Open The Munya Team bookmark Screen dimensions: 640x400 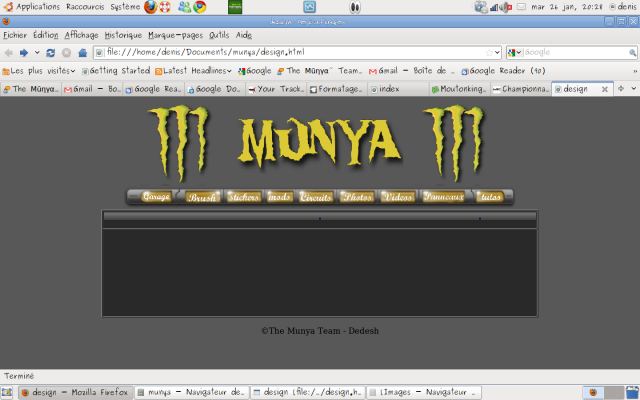coord(320,71)
